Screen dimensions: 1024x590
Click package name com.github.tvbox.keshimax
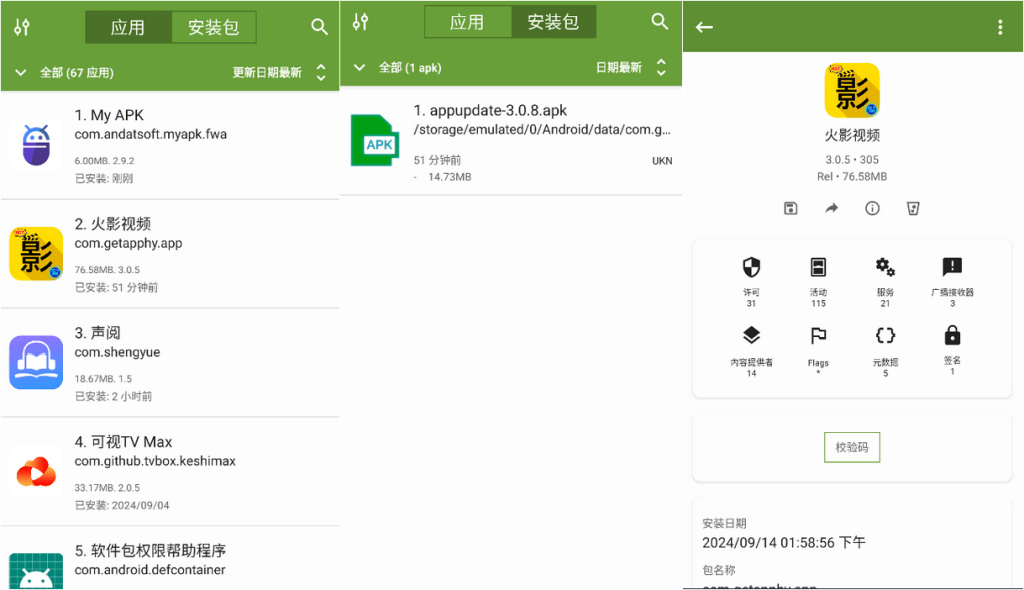(x=155, y=461)
